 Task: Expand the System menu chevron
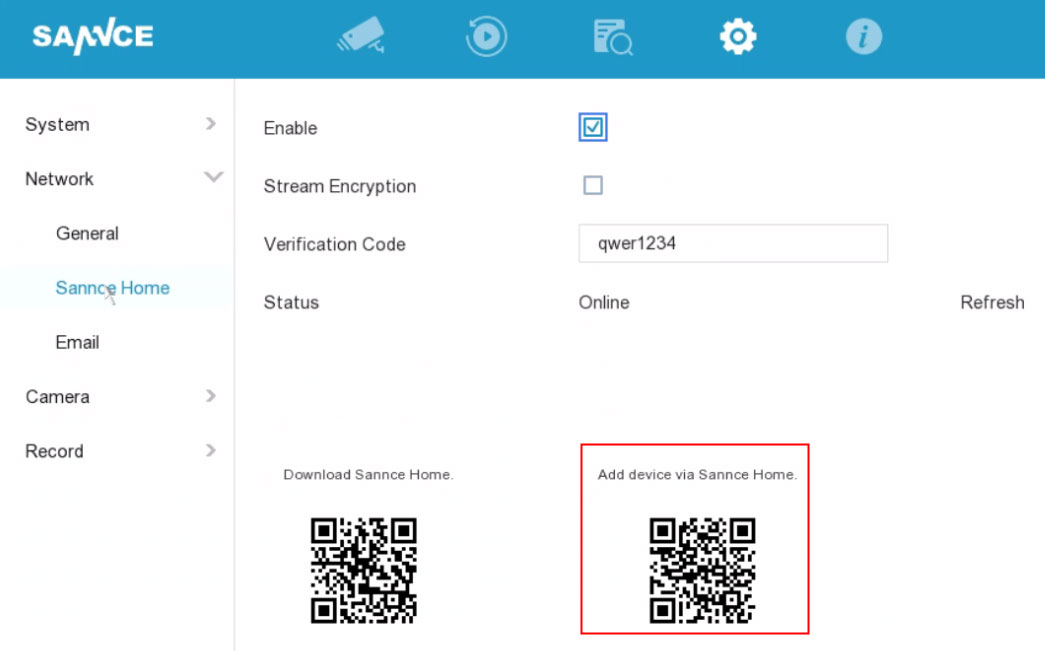coord(210,124)
